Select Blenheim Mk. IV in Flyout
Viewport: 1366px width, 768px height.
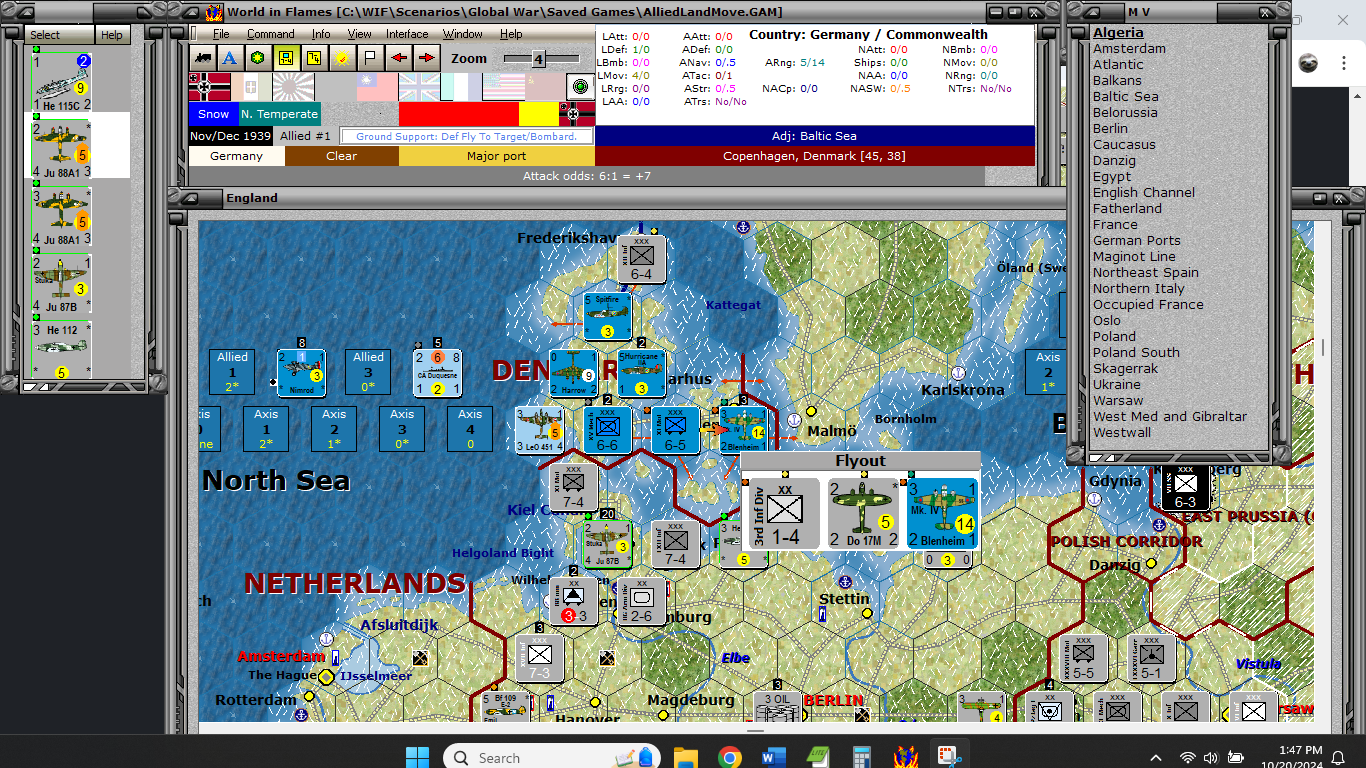click(x=941, y=512)
